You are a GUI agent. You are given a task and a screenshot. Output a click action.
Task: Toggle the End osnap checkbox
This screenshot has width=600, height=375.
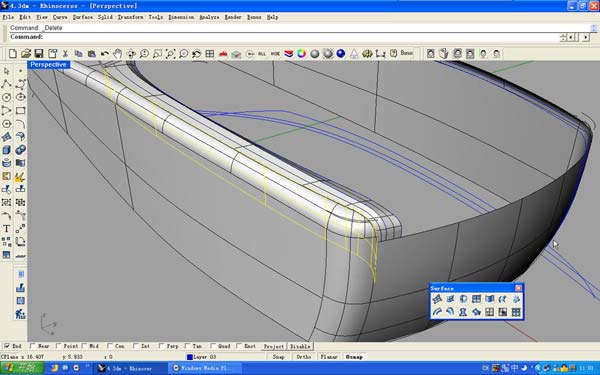pyautogui.click(x=7, y=346)
